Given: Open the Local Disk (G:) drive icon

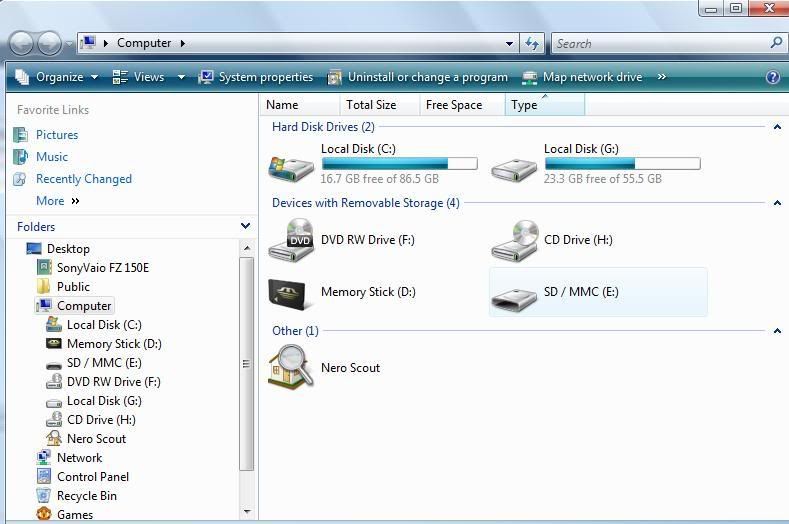Looking at the screenshot, I should 514,166.
